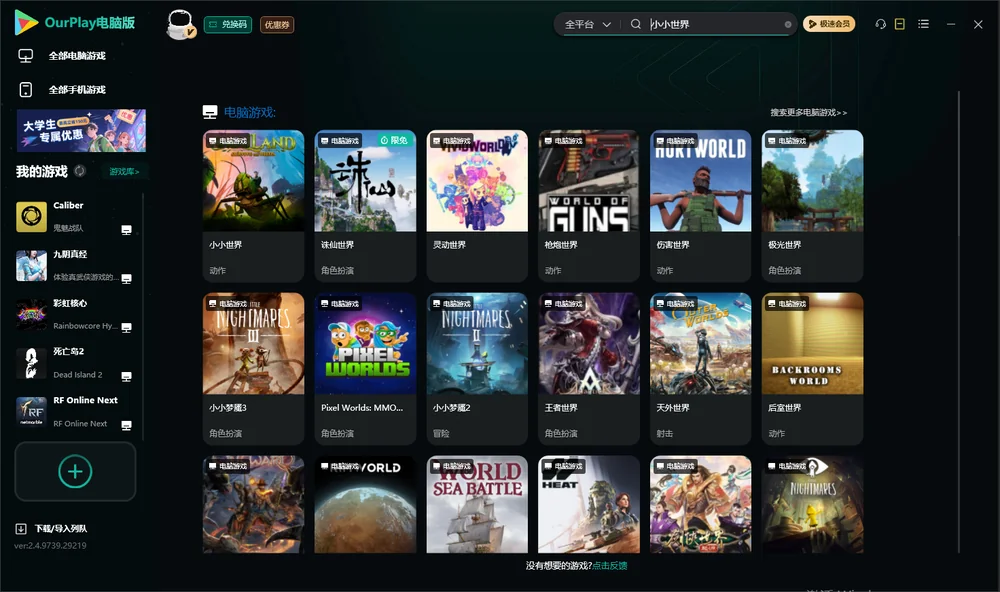The image size is (1000, 592).
Task: Open the 诛仙世界 game card
Action: point(365,206)
